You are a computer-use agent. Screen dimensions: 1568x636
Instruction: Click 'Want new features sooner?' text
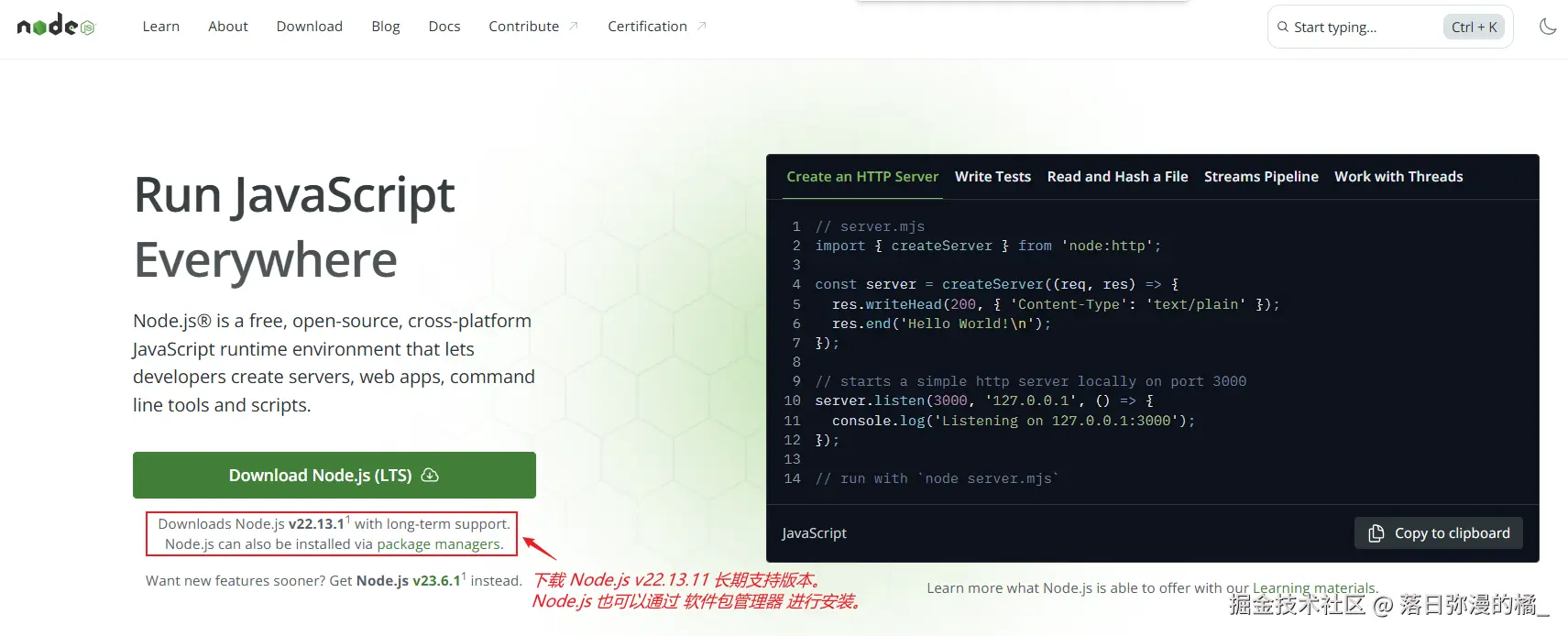point(236,580)
